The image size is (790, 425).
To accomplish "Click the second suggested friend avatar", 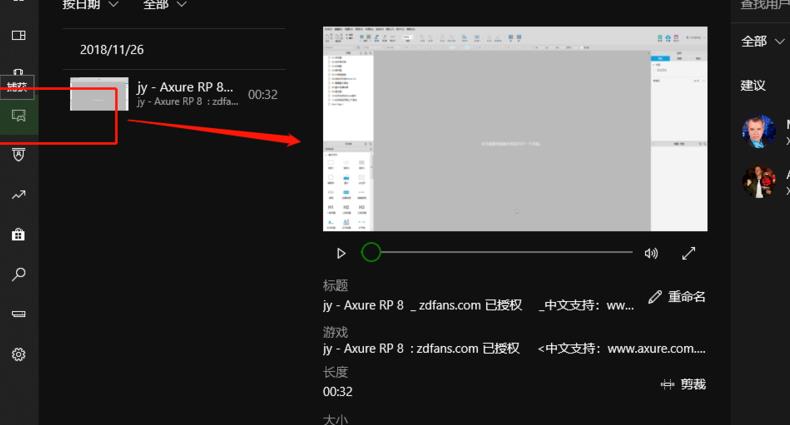I will point(759,181).
